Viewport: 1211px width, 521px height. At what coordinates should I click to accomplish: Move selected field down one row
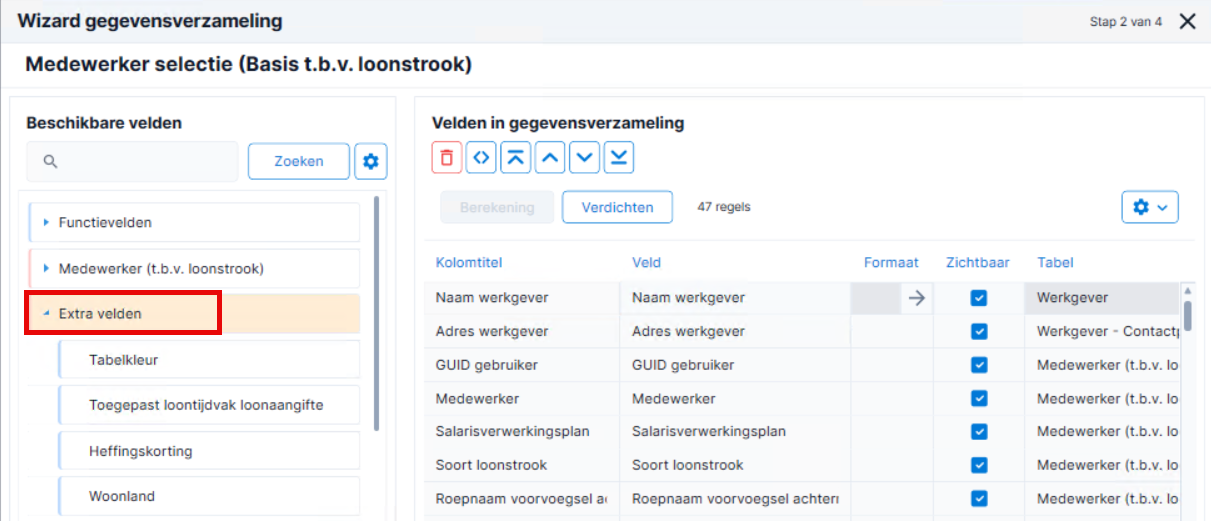point(585,158)
